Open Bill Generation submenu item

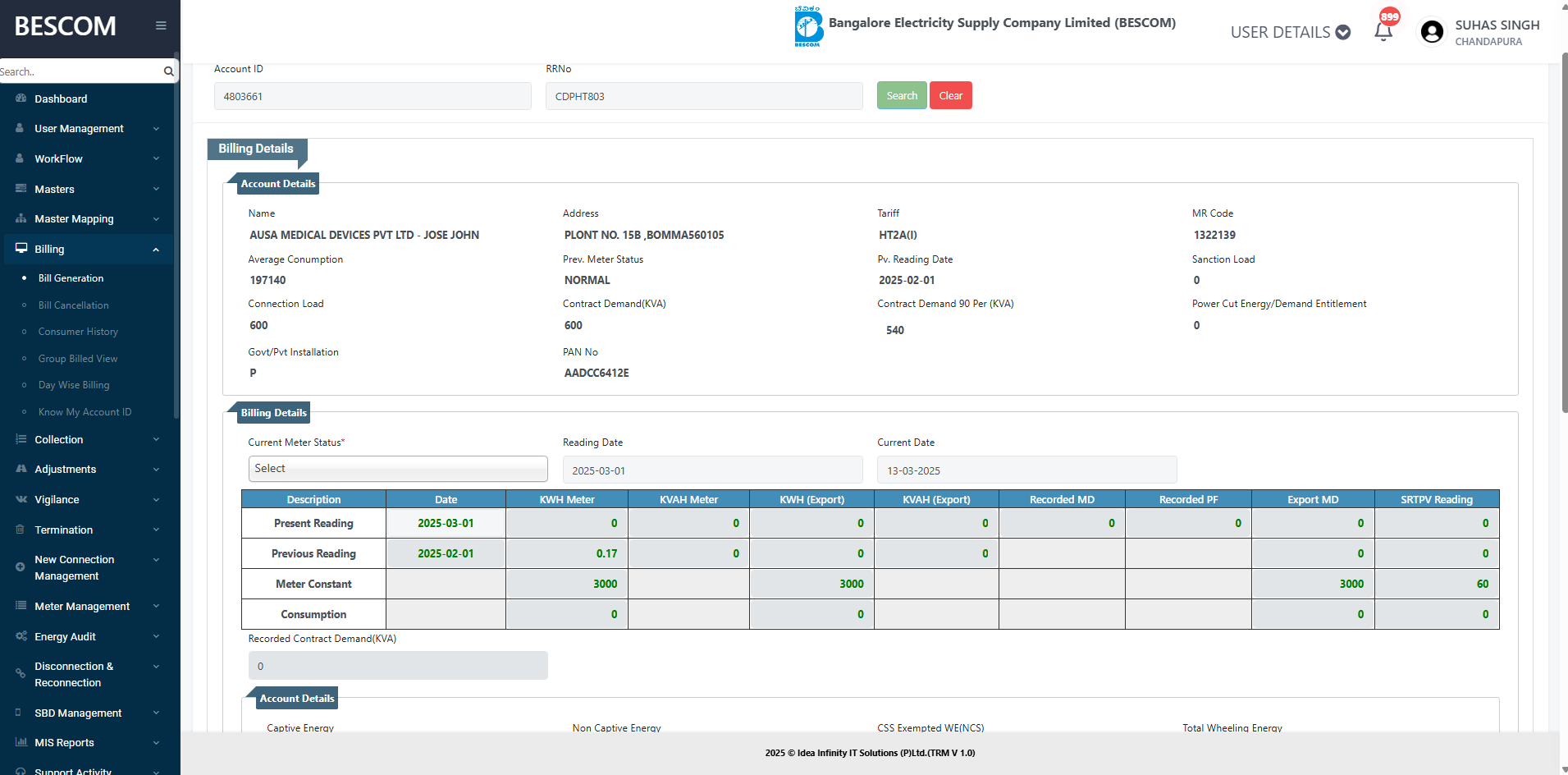pos(71,278)
